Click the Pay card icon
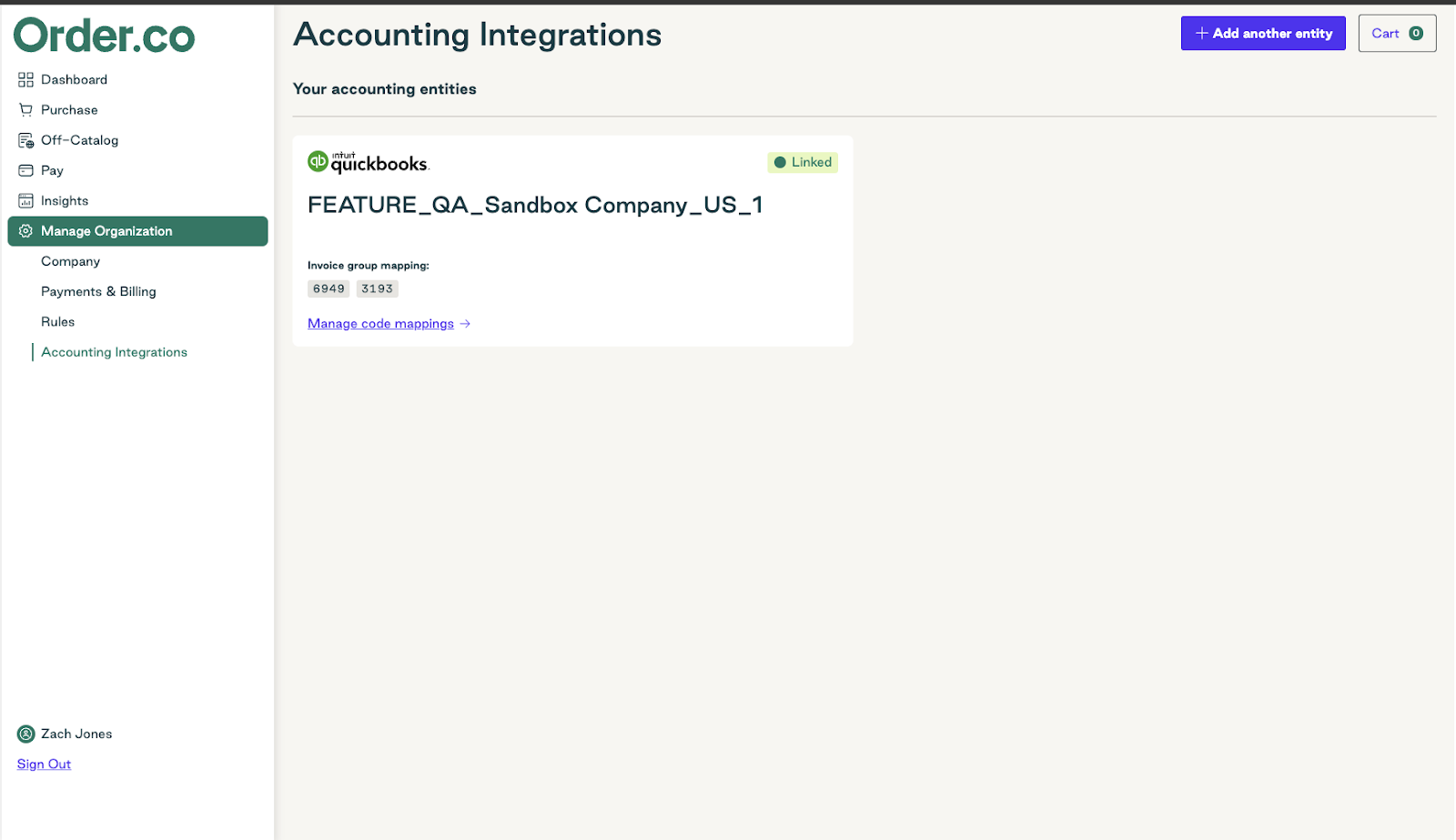Viewport: 1456px width, 840px height. coord(25,170)
